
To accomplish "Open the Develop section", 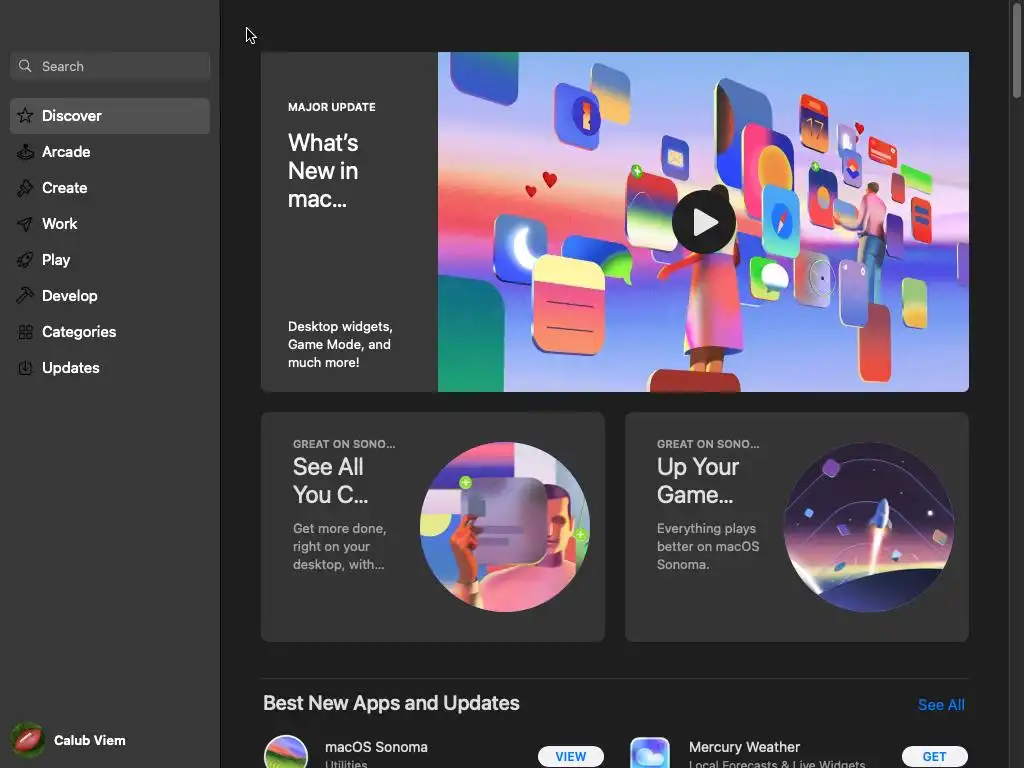I will click(x=110, y=296).
